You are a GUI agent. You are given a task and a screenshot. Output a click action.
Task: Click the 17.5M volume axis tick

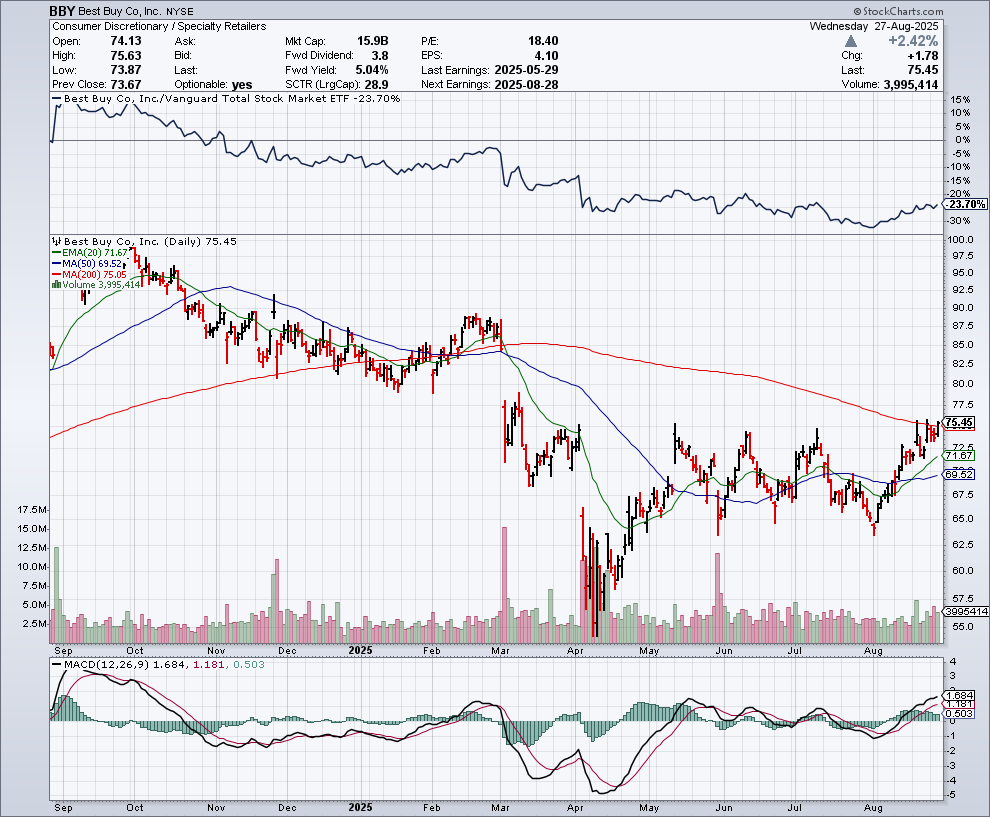pos(32,510)
